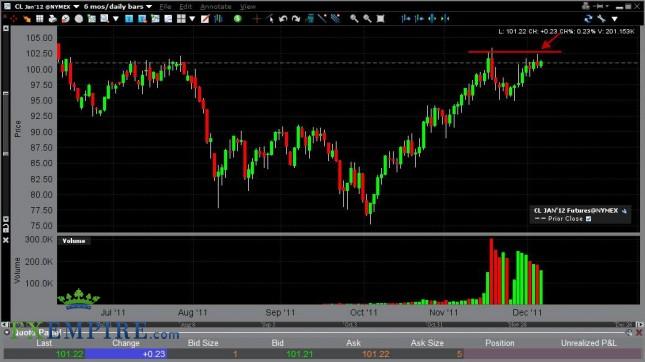The image size is (645, 362).
Task: Click the green compress-bars arrows icon
Action: pos(445,19)
